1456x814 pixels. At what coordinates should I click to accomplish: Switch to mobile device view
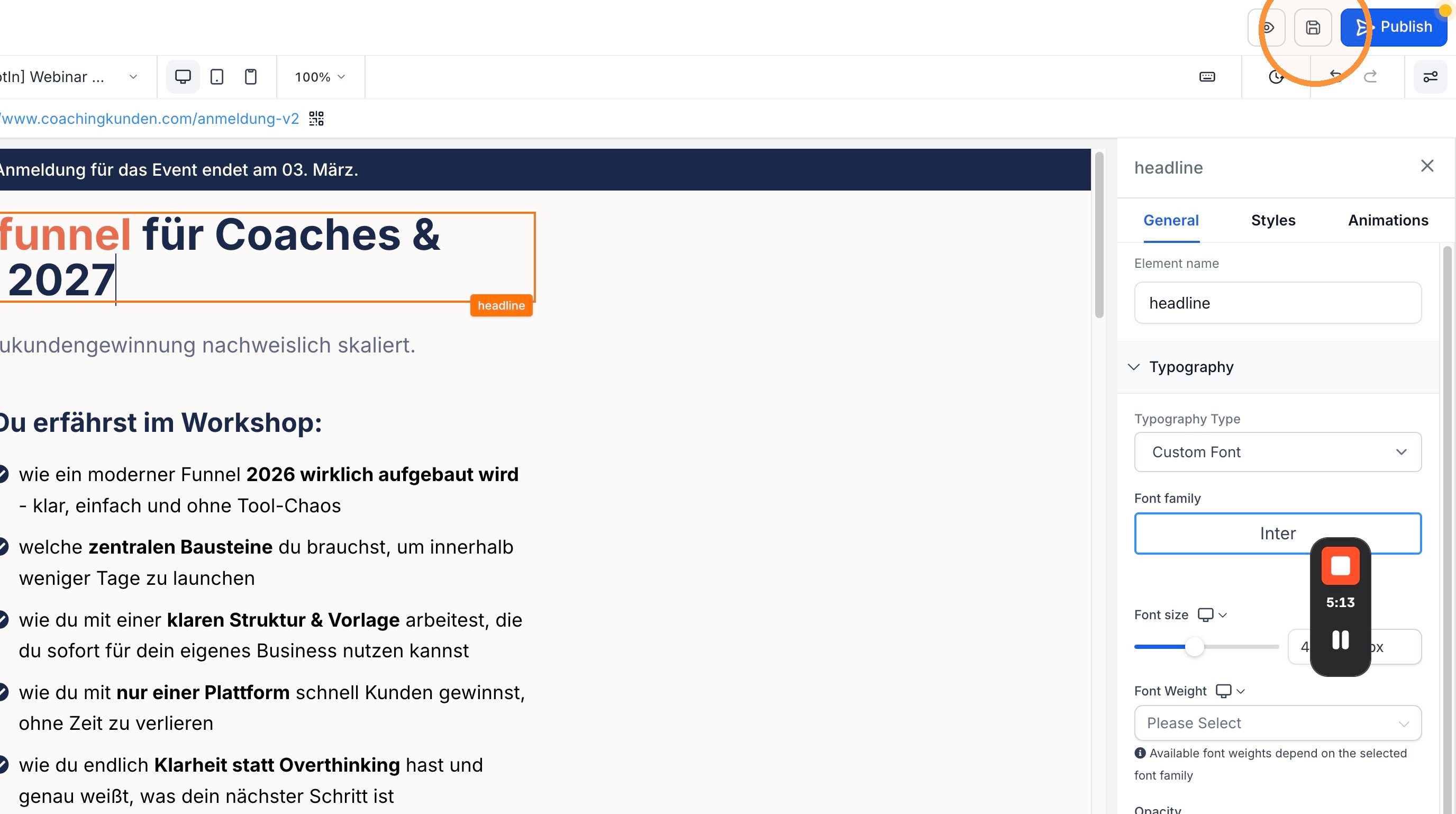[251, 77]
